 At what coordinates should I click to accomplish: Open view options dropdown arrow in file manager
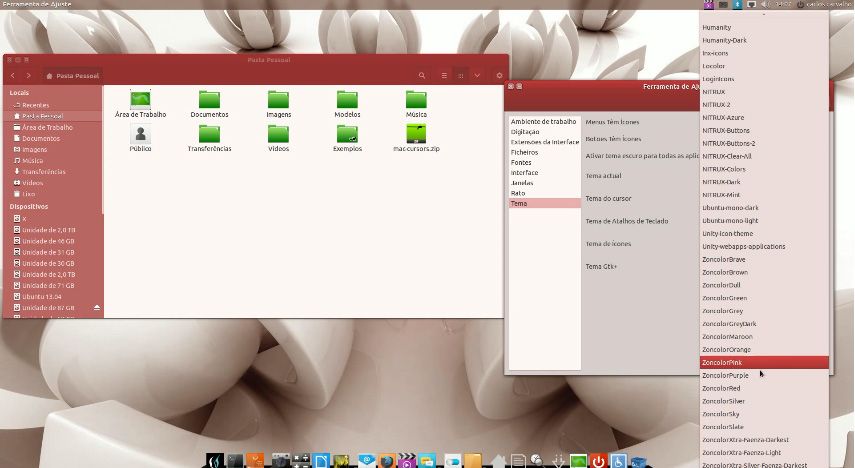coord(477,76)
